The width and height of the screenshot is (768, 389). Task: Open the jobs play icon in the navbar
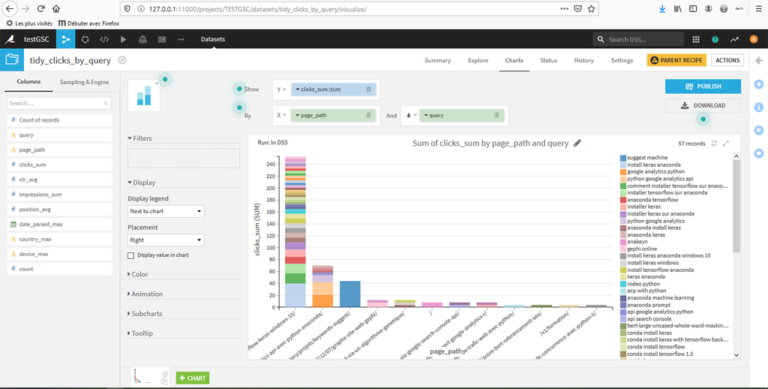tap(123, 39)
